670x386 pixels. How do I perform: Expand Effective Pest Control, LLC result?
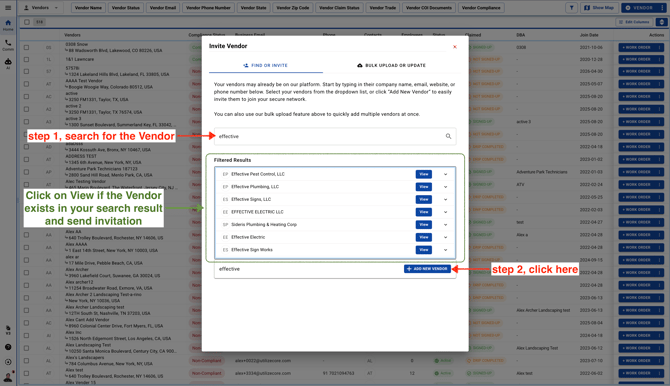[445, 174]
